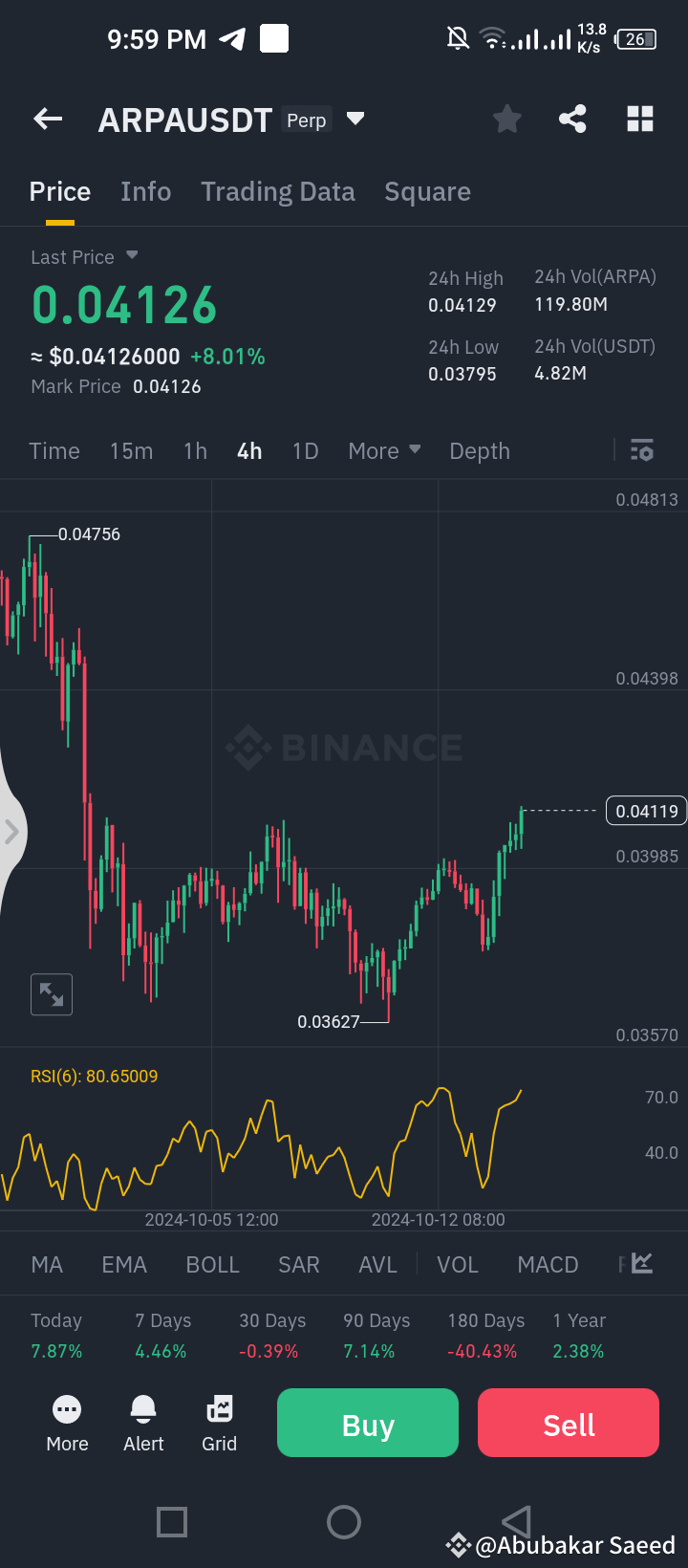Screen dimensions: 688x1568
Task: Expand chart to fullscreen view
Action: click(51, 994)
